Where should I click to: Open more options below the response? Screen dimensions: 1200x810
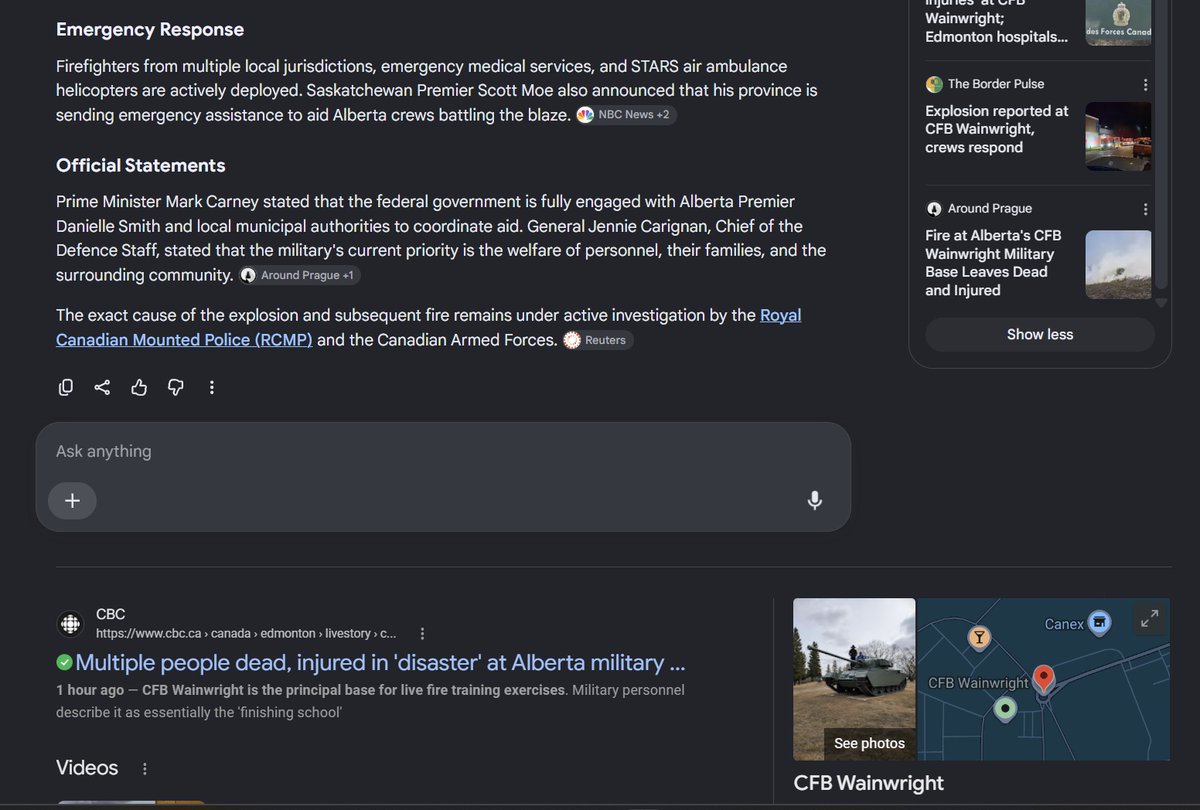[x=212, y=387]
